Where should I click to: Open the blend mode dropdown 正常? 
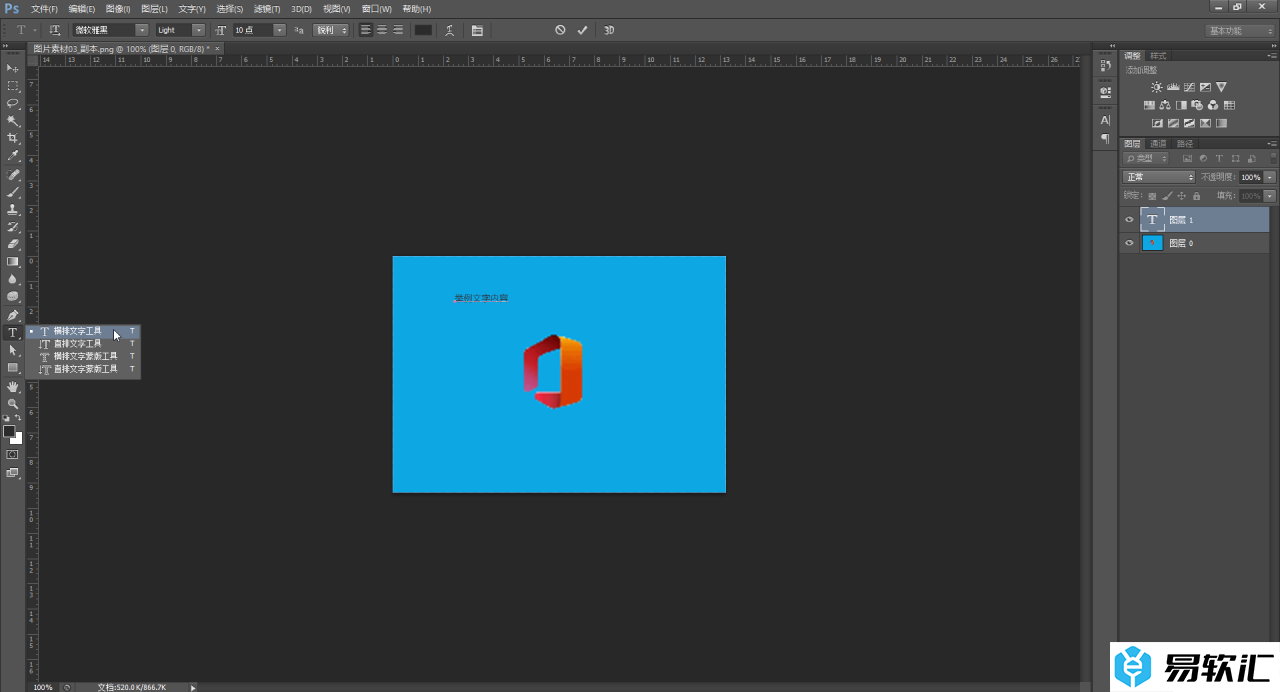tap(1159, 177)
